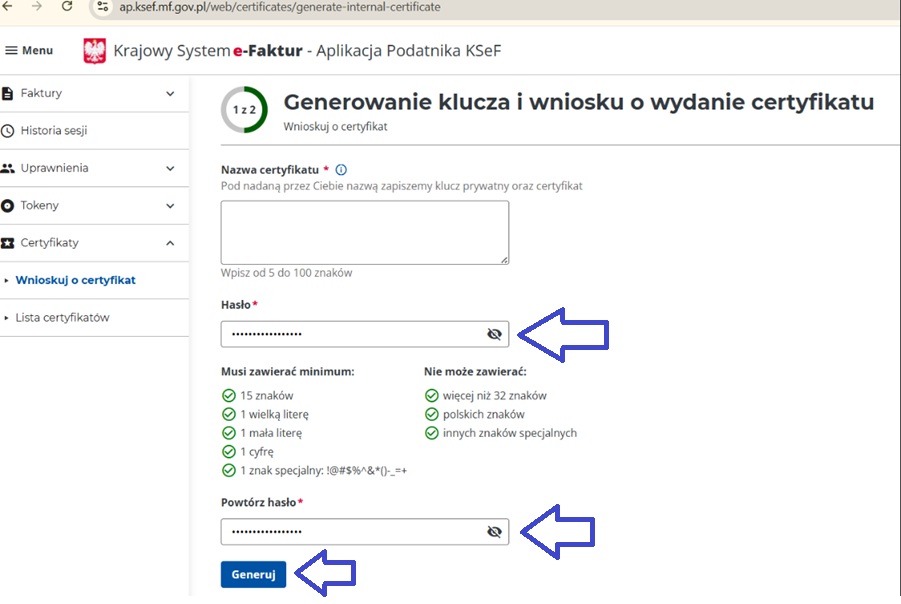Click the Polish eagle emblem logo
This screenshot has height=604, width=901.
pos(94,51)
